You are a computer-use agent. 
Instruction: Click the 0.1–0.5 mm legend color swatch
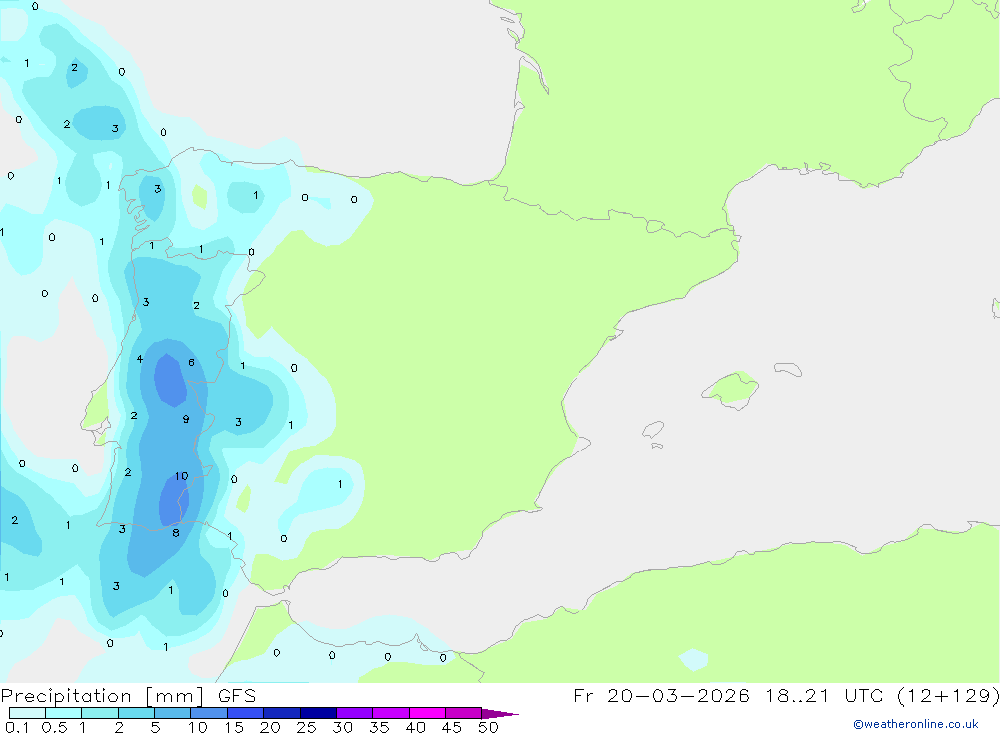tap(27, 713)
